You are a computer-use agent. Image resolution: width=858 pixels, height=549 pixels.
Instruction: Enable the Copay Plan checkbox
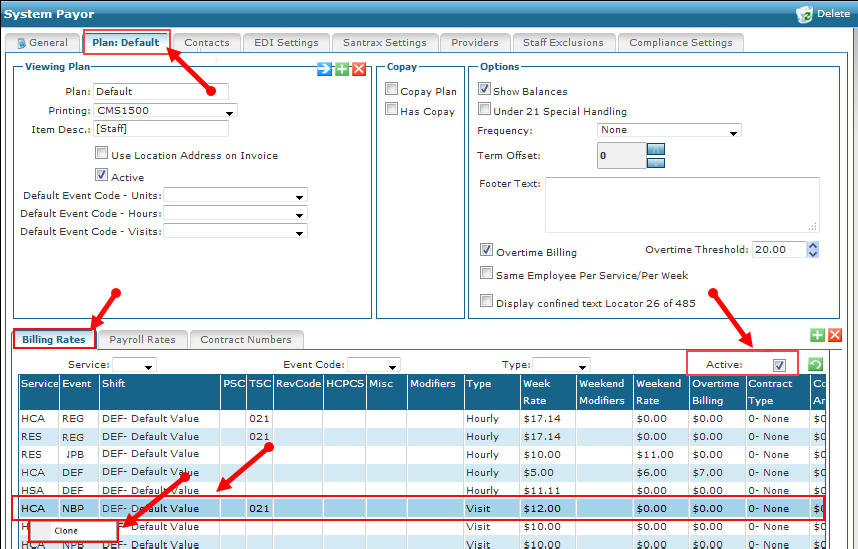click(392, 90)
